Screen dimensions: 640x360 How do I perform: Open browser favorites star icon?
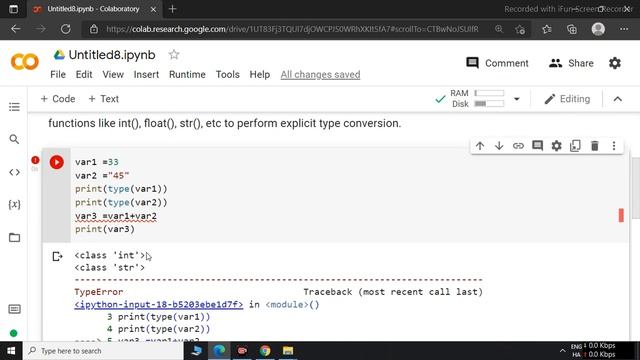tap(547, 29)
